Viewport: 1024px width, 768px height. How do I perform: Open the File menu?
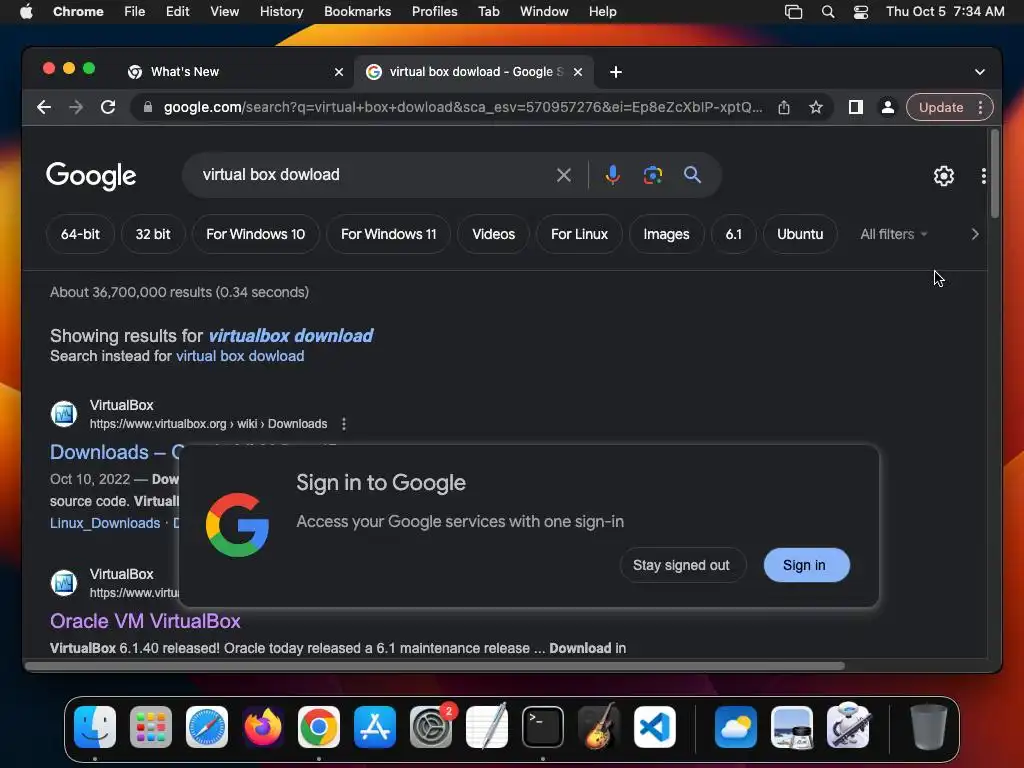coord(135,12)
